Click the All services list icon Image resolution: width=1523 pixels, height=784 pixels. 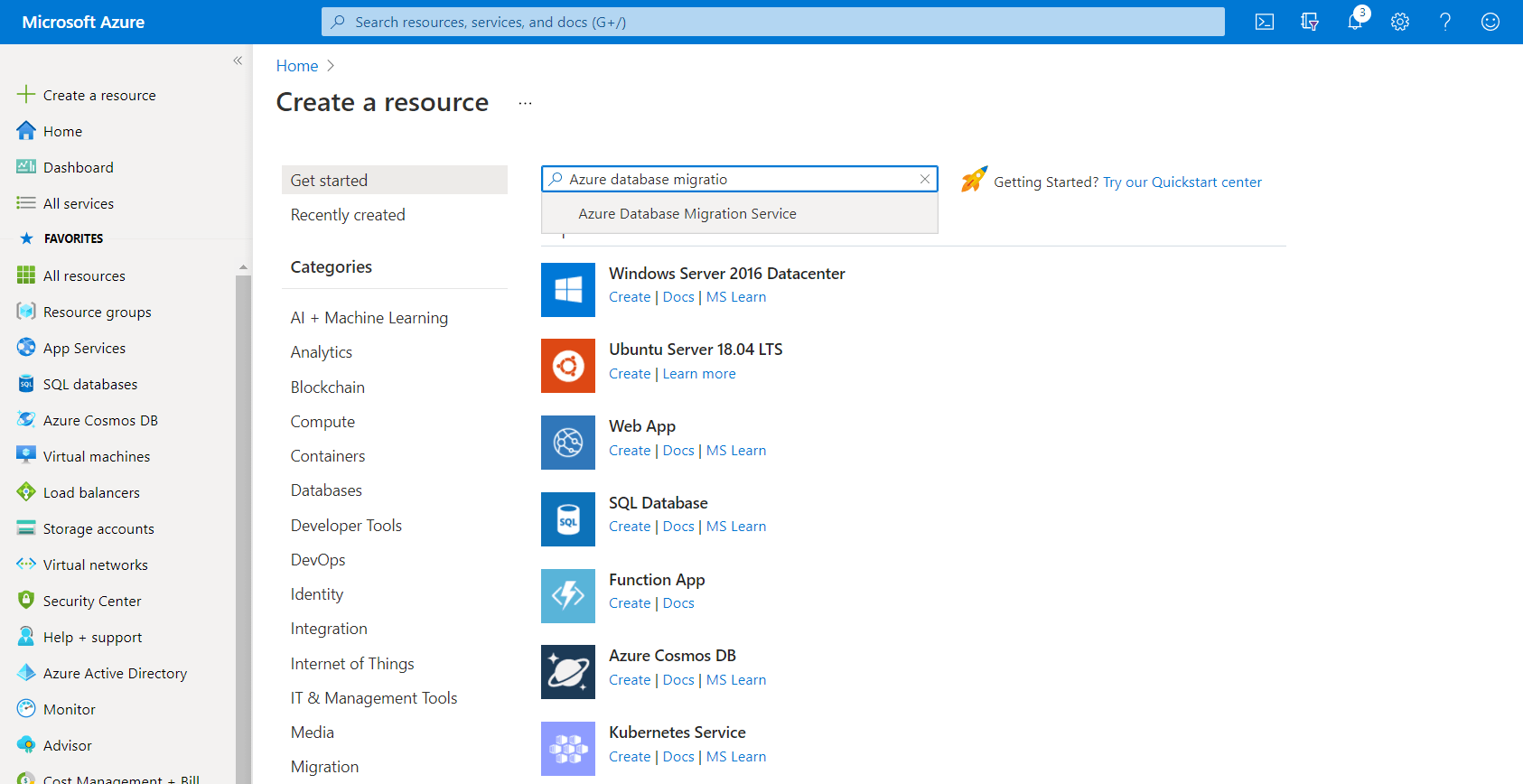pos(26,203)
